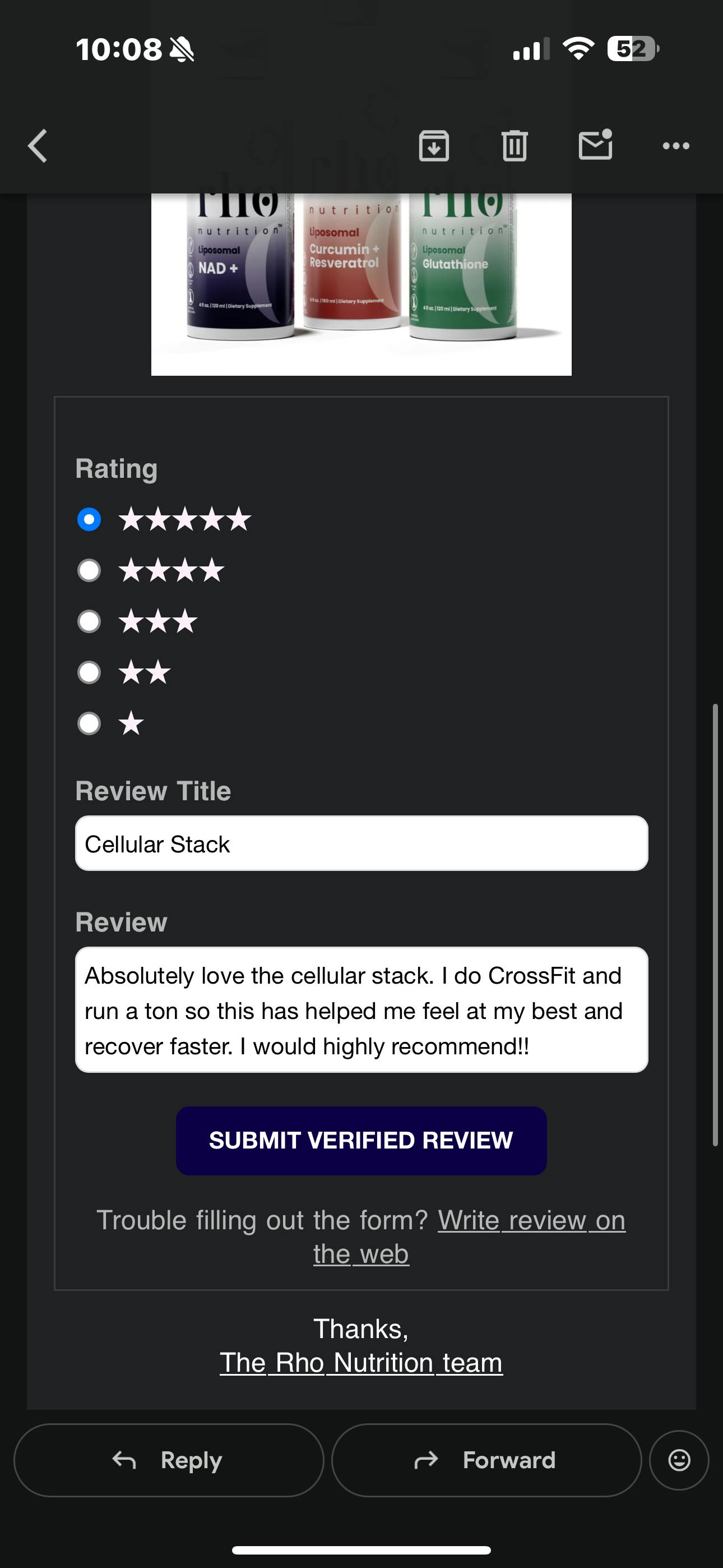Choose the four-star rating option
Screen dimensions: 723x1568
(90, 570)
